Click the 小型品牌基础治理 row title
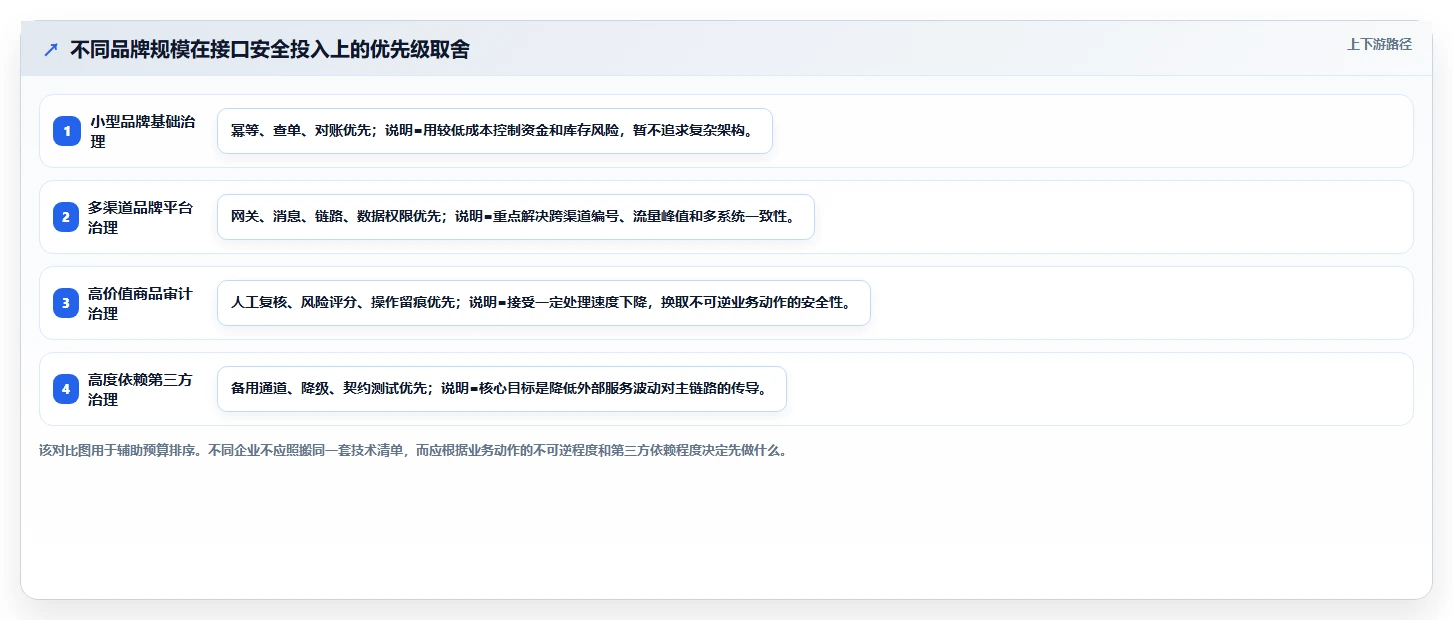1453x620 pixels. pyautogui.click(x=143, y=131)
